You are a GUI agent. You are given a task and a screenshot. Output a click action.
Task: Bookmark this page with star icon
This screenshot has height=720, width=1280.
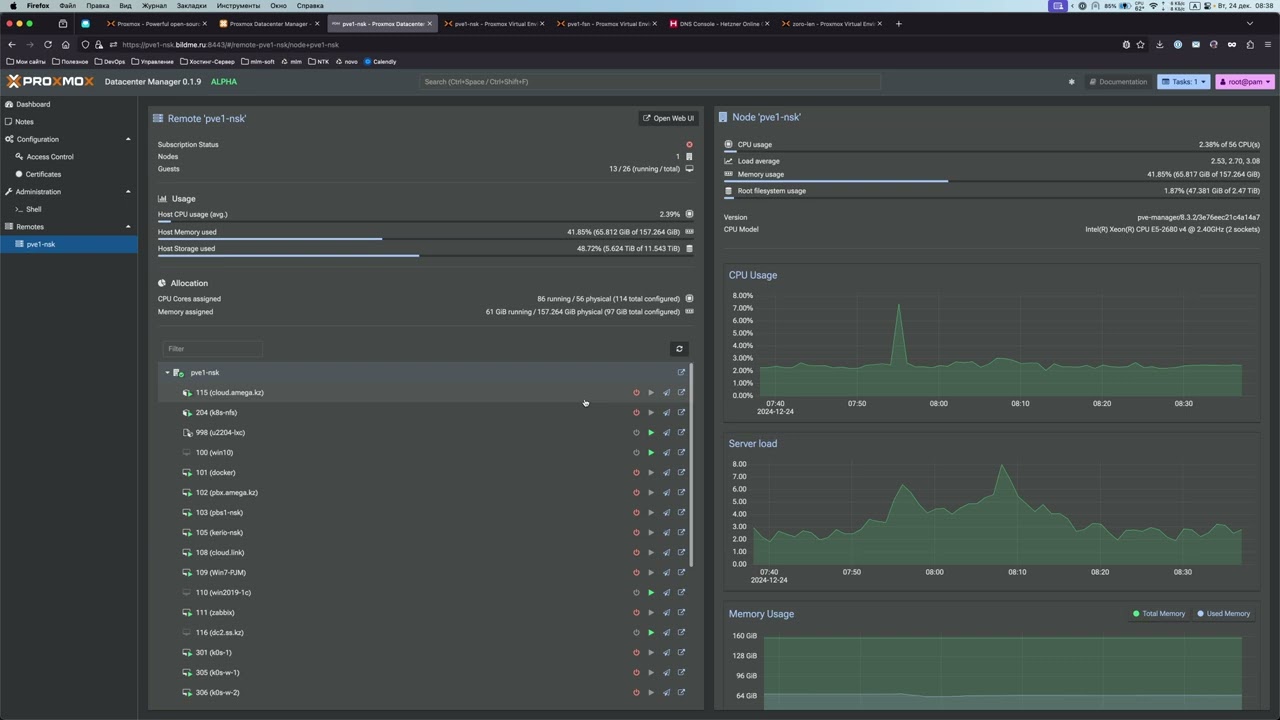pyautogui.click(x=1140, y=44)
